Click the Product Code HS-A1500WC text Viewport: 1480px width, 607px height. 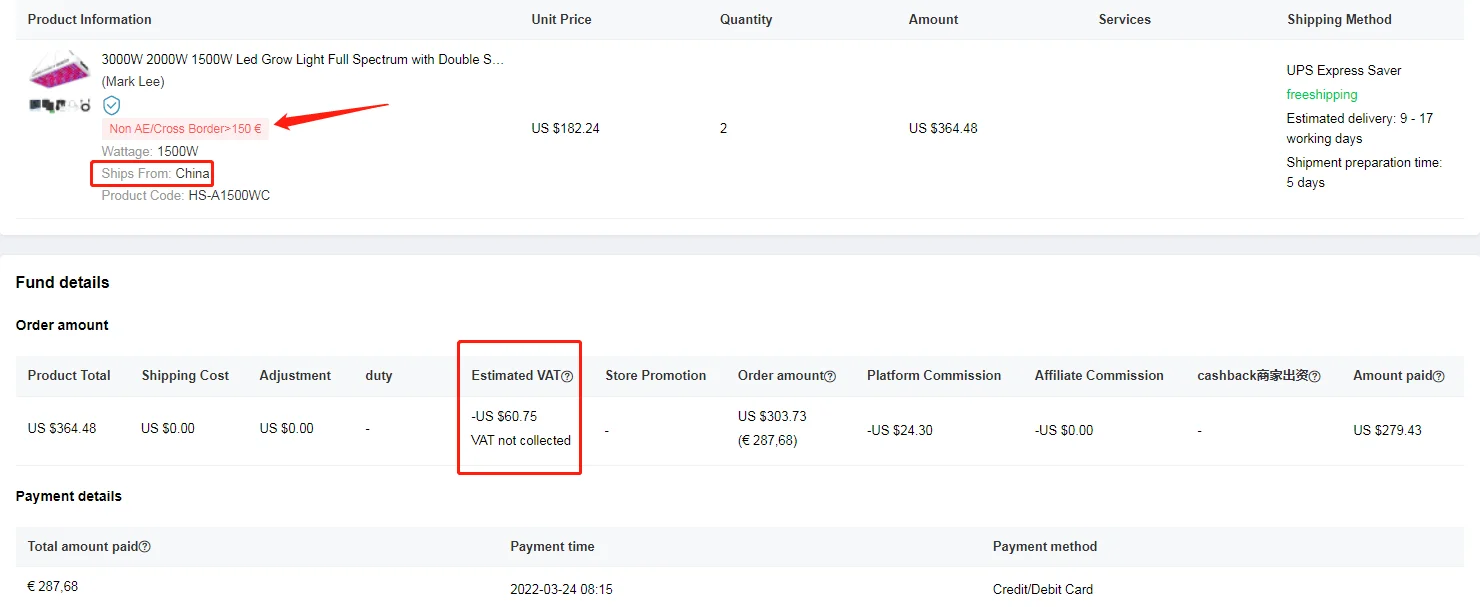click(186, 196)
